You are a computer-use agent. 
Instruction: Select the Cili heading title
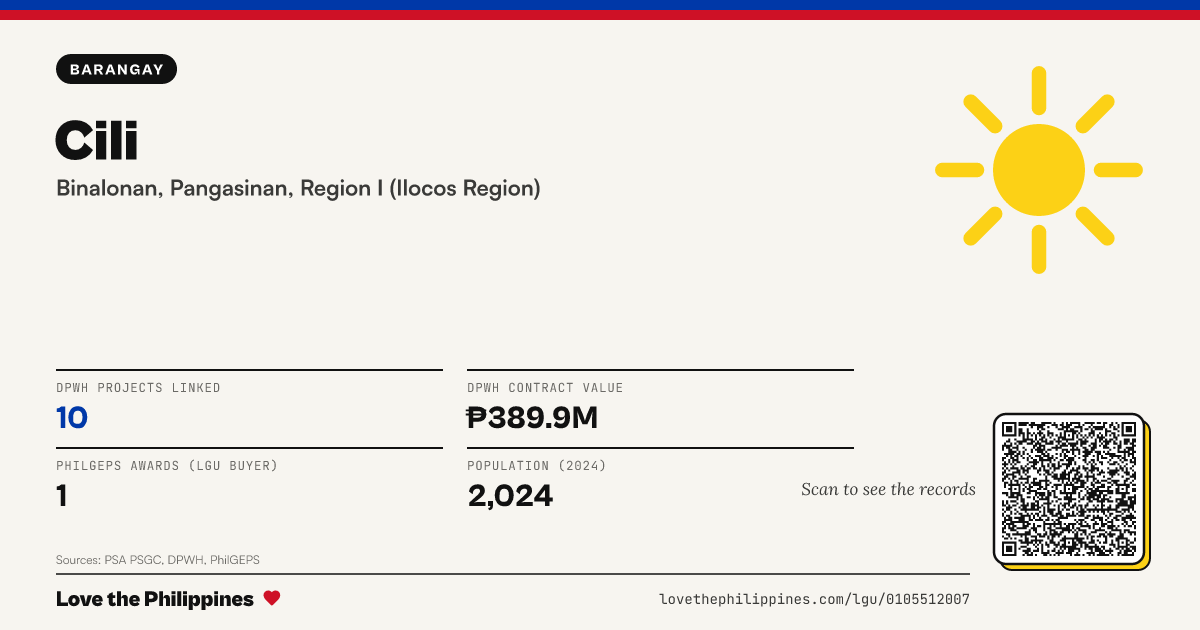coord(97,139)
